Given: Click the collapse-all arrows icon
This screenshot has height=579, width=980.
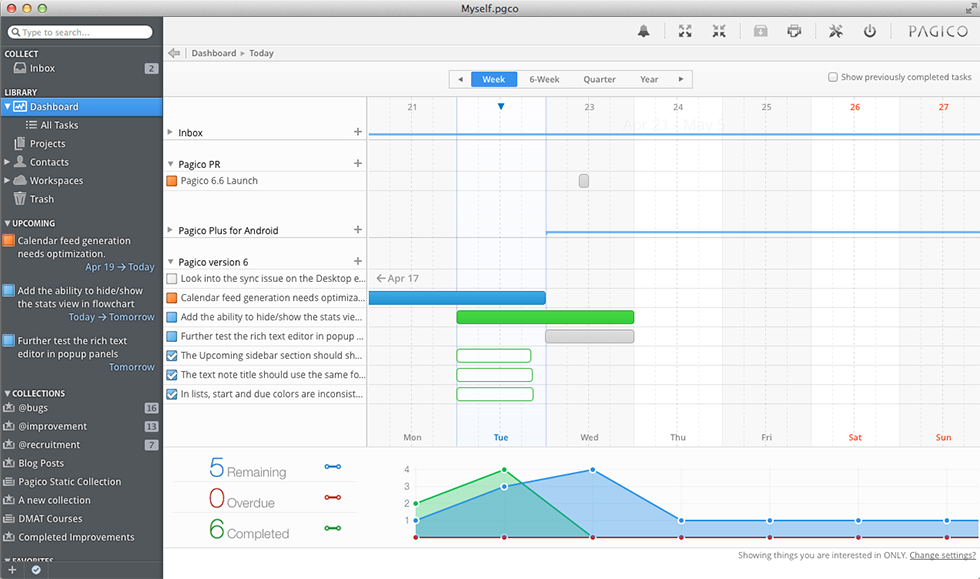Looking at the screenshot, I should pos(719,31).
